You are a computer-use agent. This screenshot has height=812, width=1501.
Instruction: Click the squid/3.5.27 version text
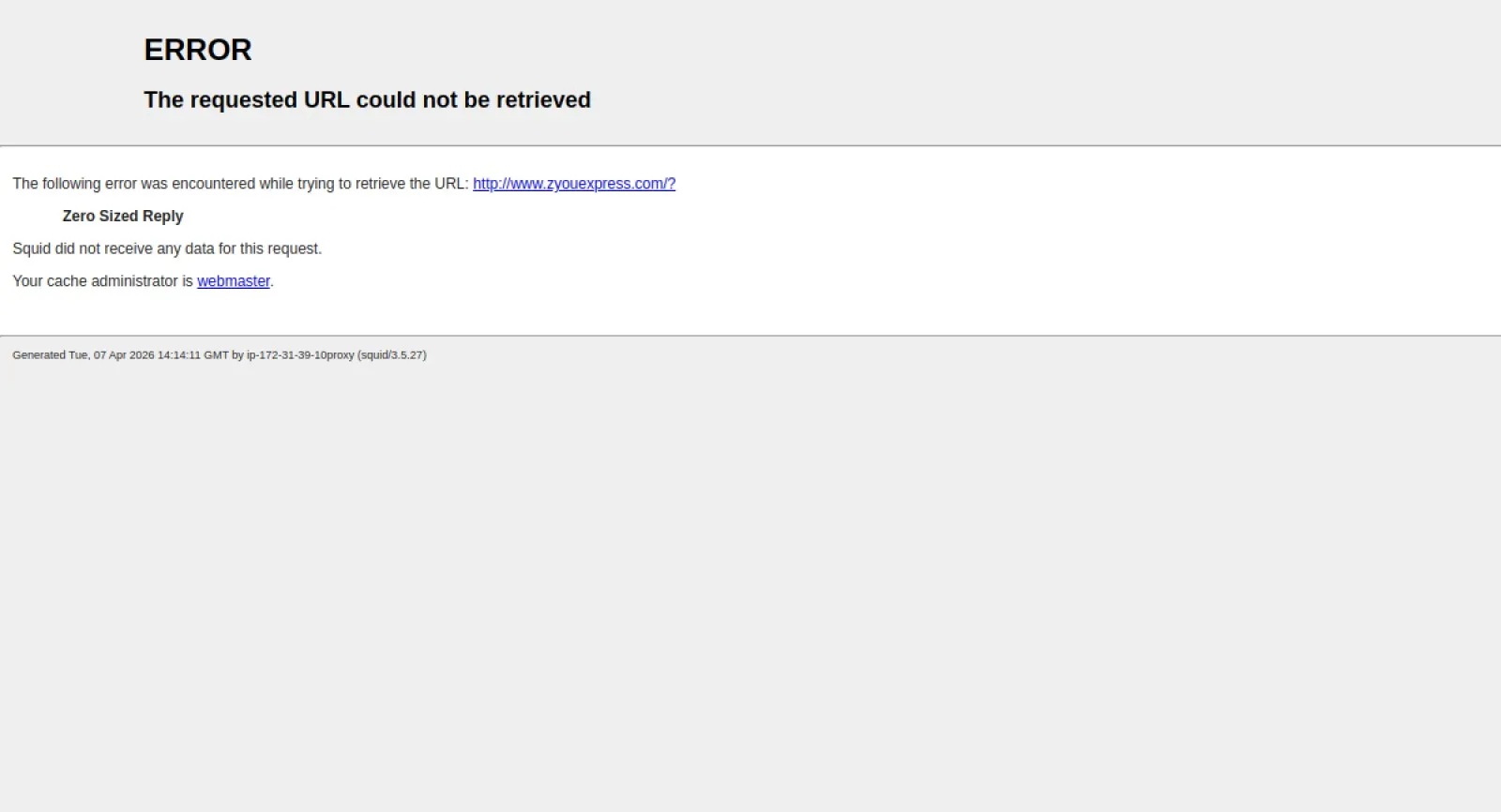pos(391,355)
